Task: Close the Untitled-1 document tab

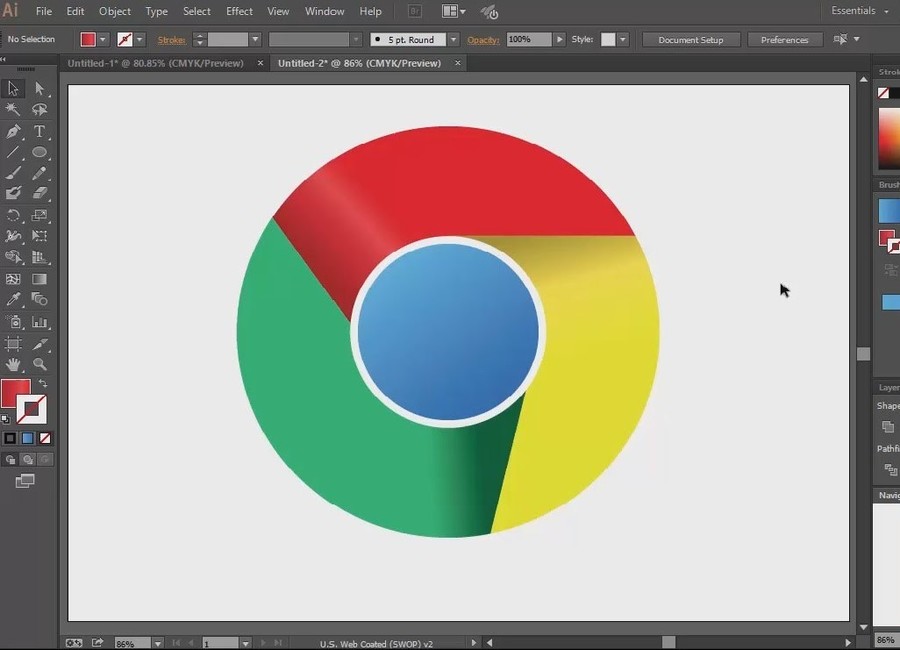Action: tap(260, 63)
